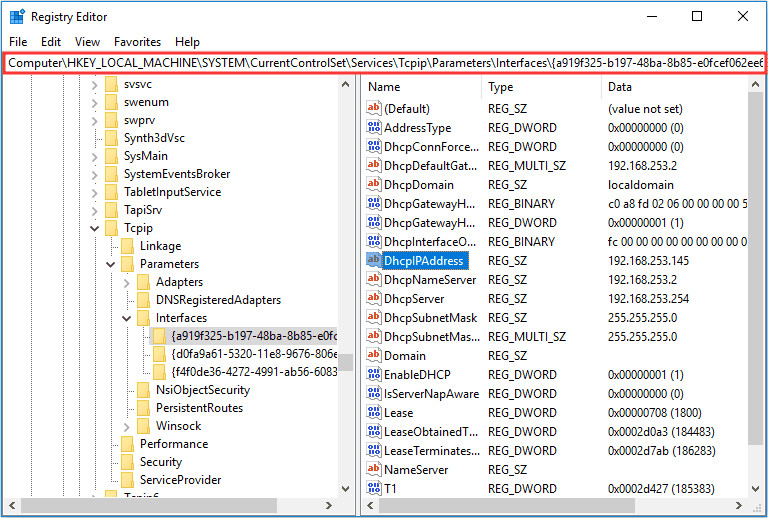Image resolution: width=768 pixels, height=518 pixels.
Task: Collapse the Interfaces key
Action: [127, 318]
